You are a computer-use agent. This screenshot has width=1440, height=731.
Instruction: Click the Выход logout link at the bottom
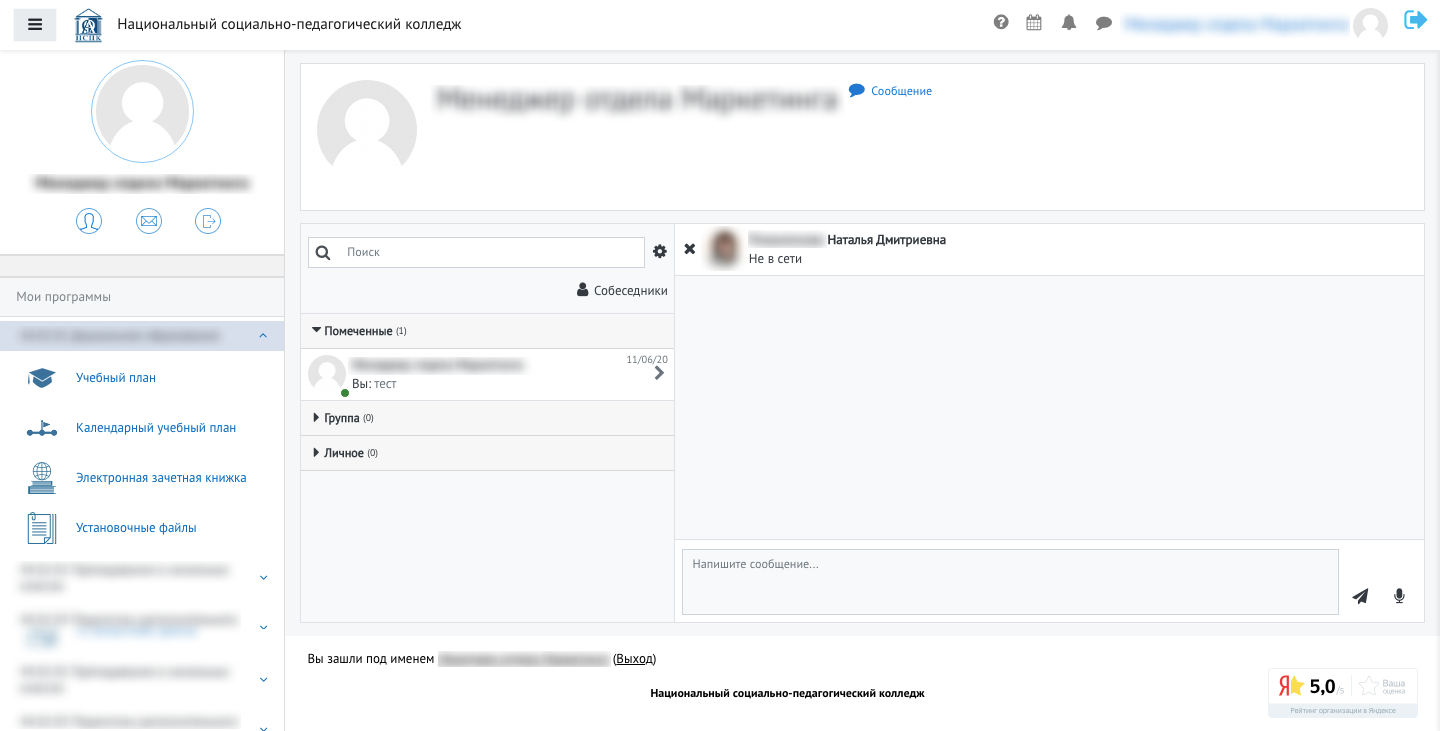pyautogui.click(x=634, y=658)
